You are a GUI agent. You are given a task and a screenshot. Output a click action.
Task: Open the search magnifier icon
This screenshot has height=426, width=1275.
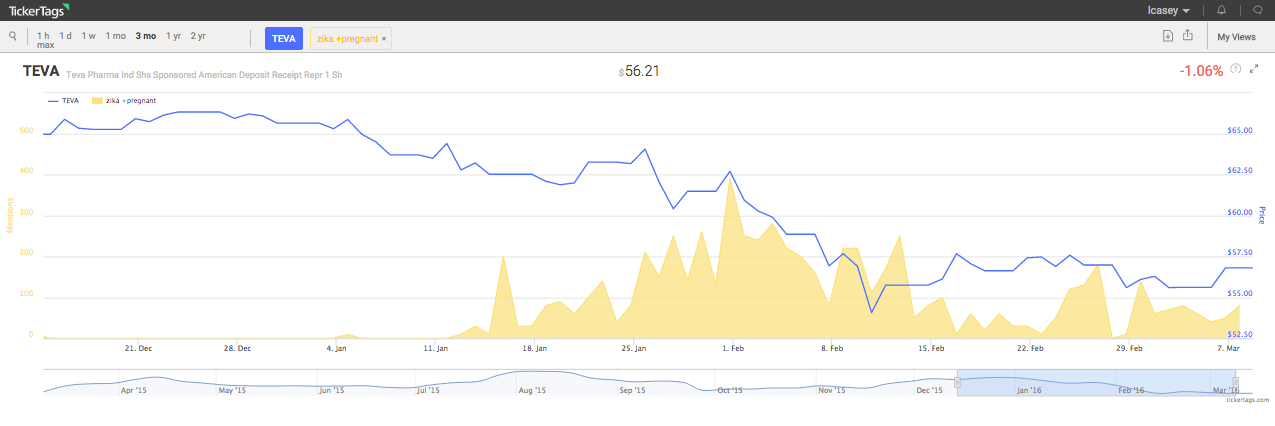[x=13, y=36]
